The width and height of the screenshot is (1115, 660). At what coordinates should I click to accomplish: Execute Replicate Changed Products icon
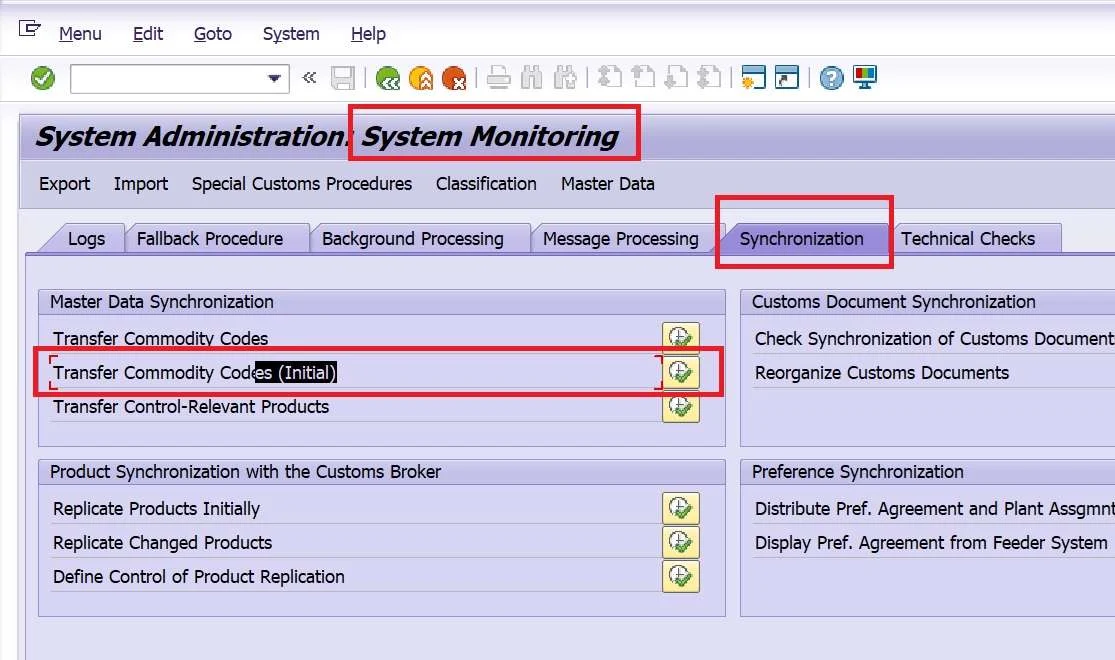(681, 542)
